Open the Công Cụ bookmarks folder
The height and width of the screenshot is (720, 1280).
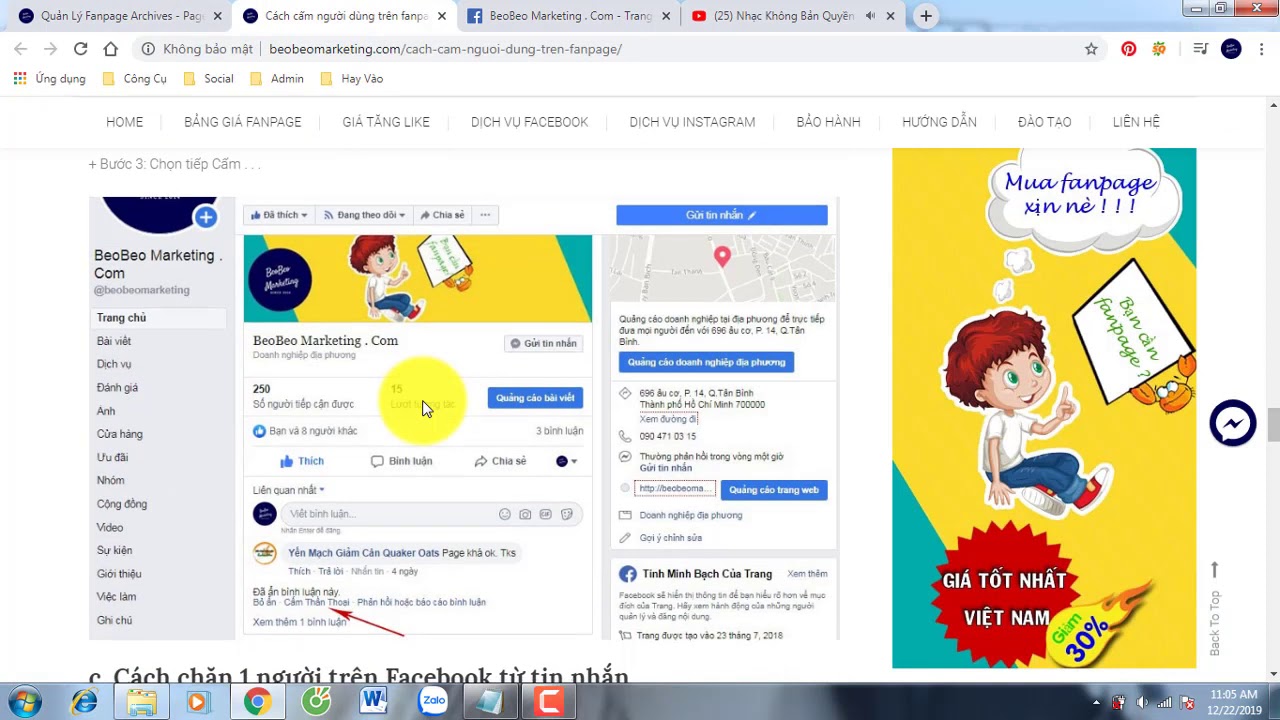[135, 78]
